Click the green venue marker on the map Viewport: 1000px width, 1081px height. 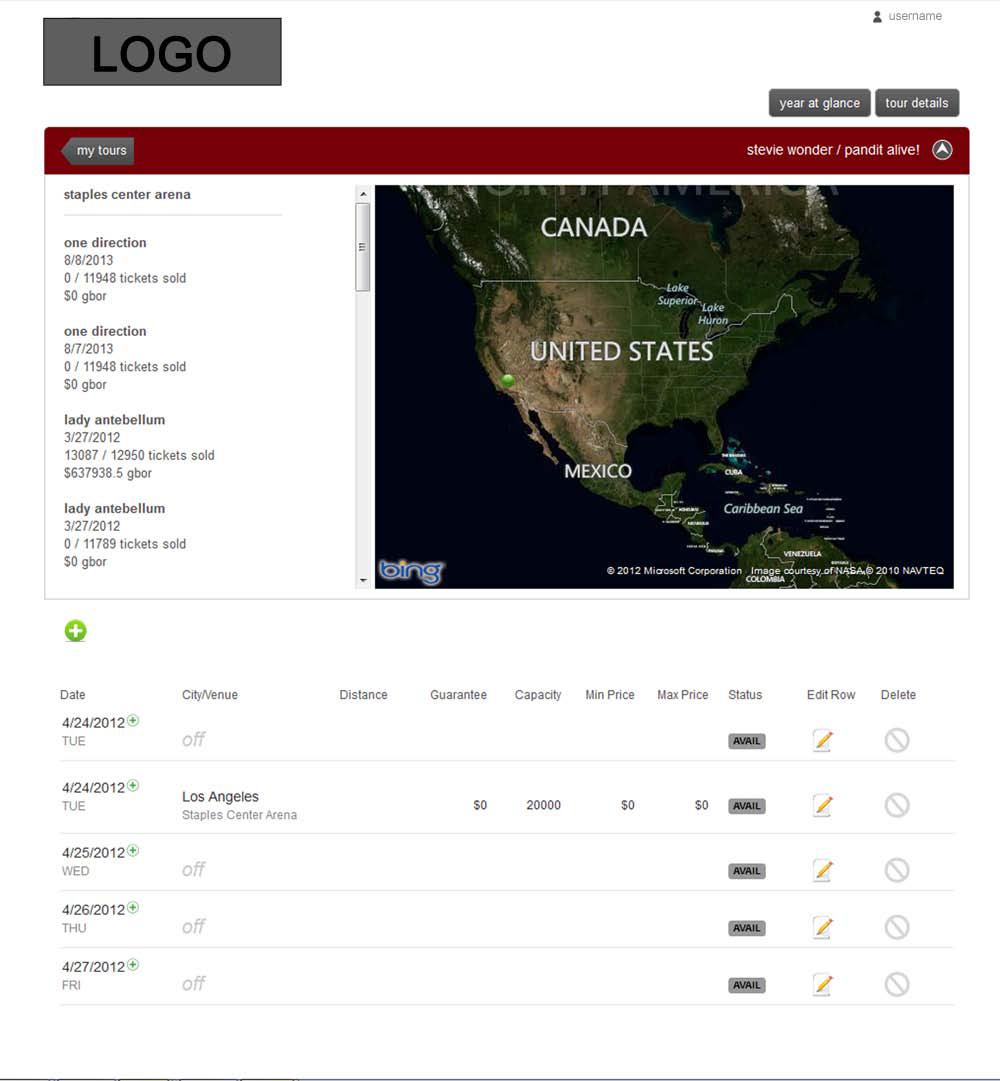[508, 381]
